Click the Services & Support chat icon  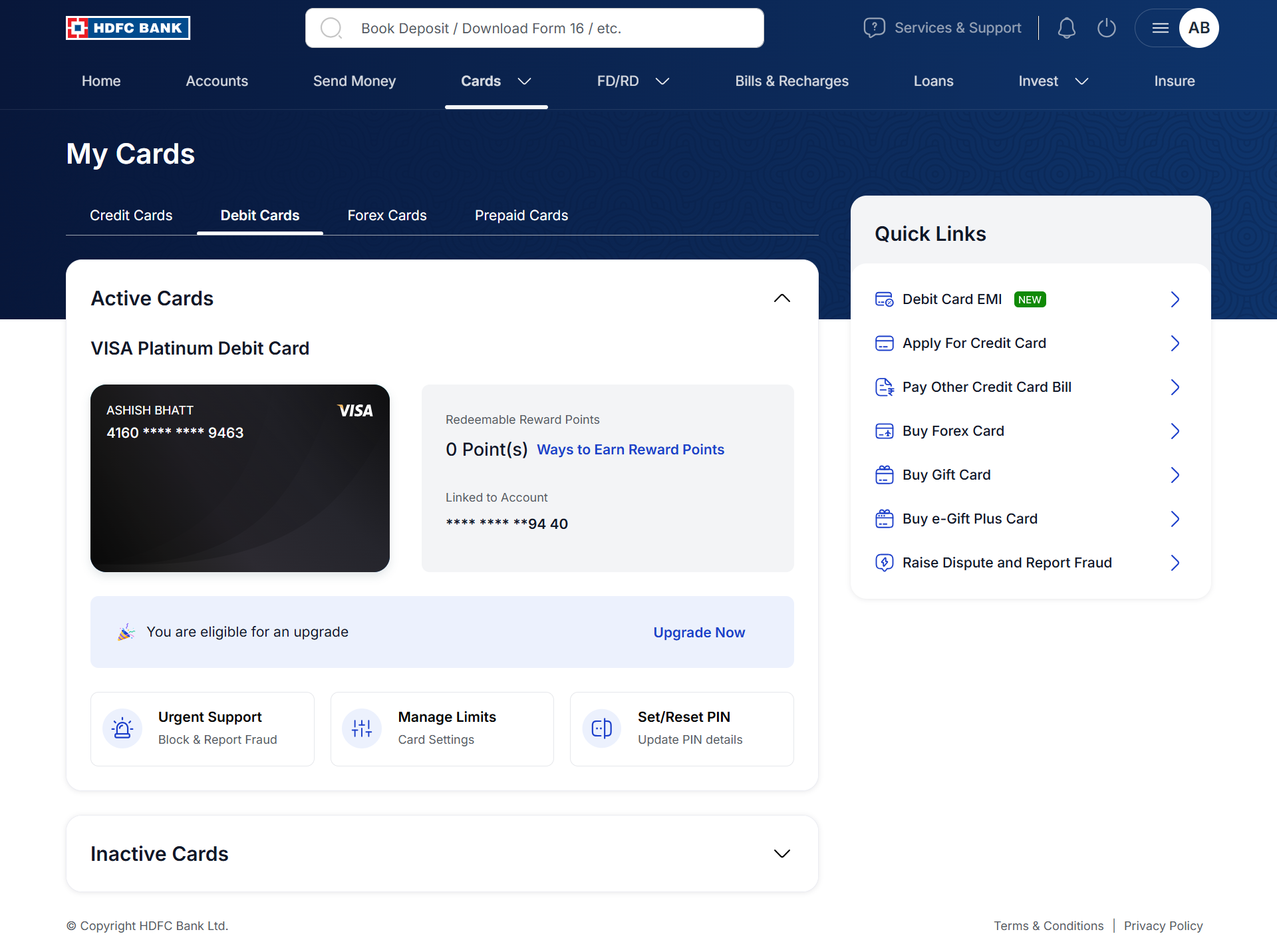tap(874, 28)
